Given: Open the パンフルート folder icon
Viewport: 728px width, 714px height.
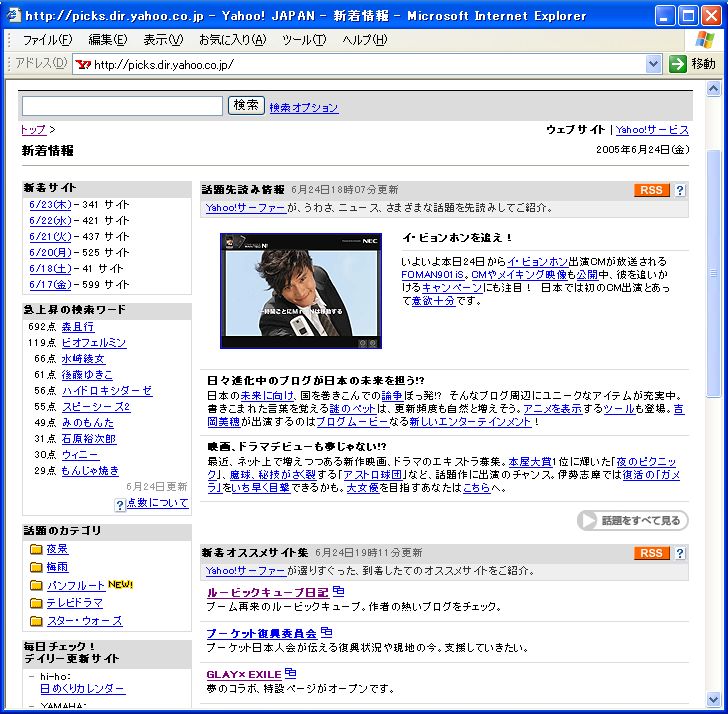Looking at the screenshot, I should pos(36,585).
